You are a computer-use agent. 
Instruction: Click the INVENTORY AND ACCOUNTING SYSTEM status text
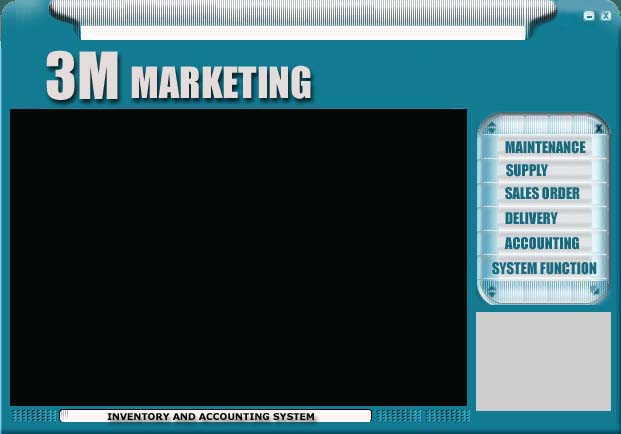click(211, 417)
